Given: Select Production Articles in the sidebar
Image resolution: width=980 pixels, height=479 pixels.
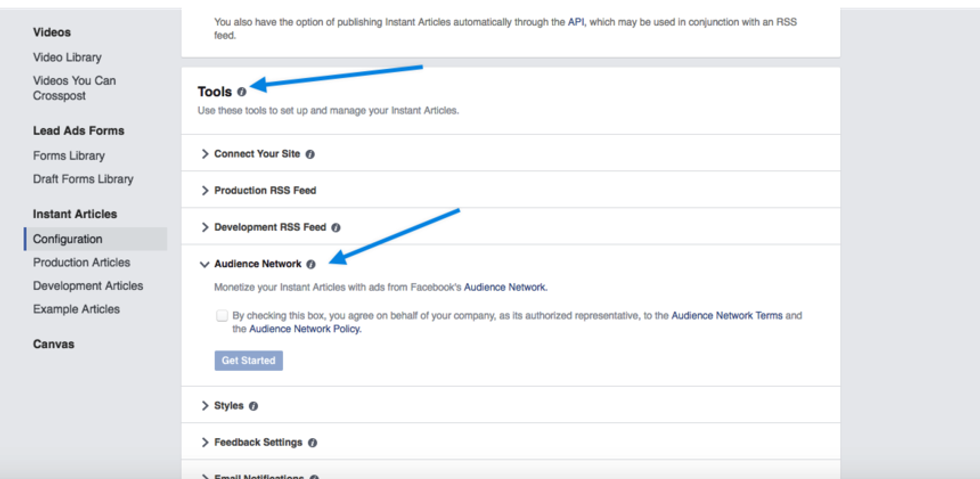Looking at the screenshot, I should pyautogui.click(x=81, y=263).
